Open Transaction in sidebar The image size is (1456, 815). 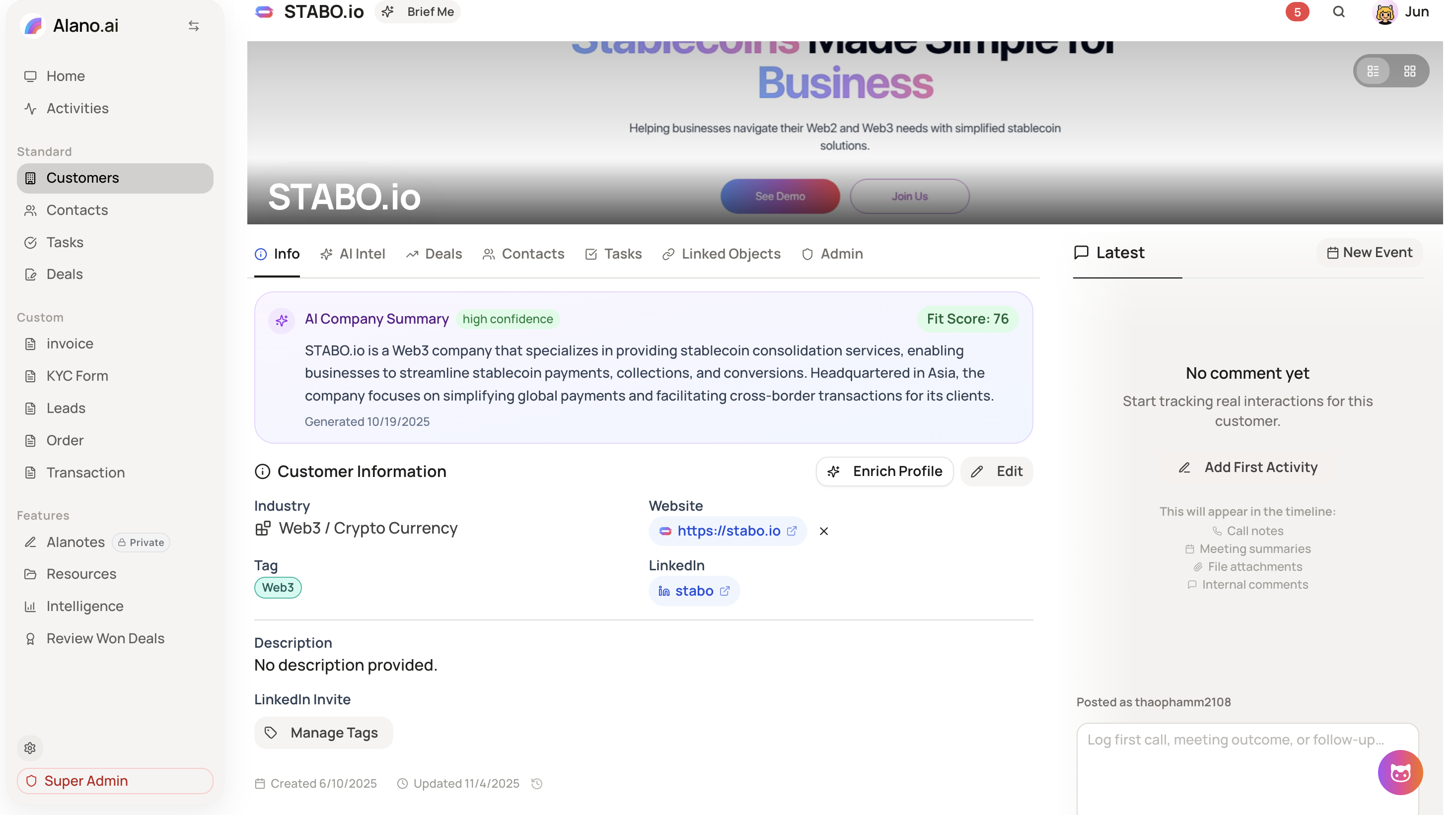[115, 472]
